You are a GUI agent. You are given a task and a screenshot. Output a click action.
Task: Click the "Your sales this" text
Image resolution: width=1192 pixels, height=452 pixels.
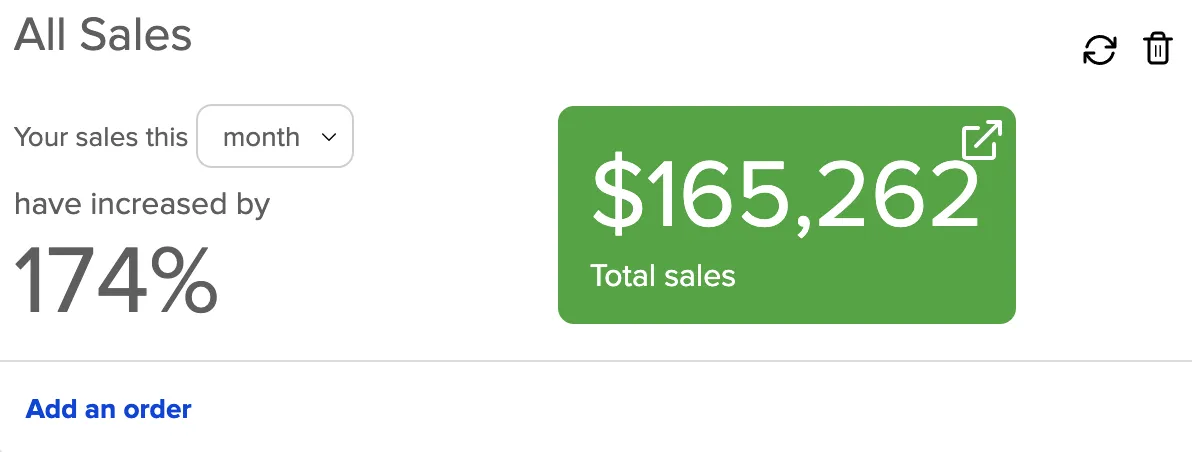click(x=101, y=137)
